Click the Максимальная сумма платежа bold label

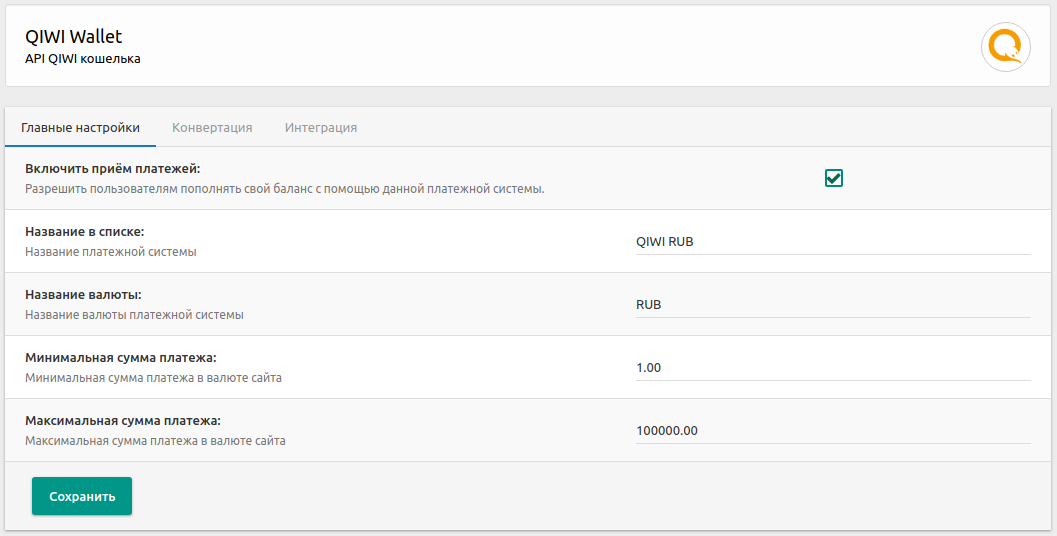123,420
